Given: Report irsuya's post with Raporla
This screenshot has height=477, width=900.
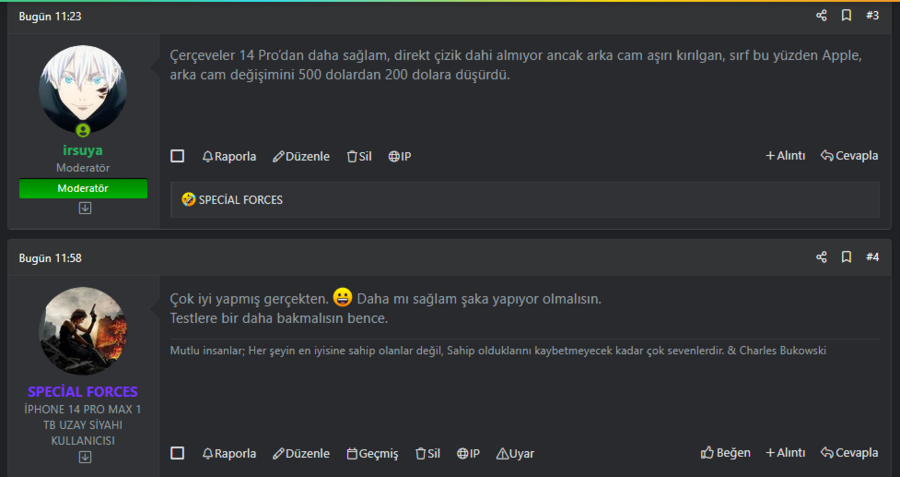Looking at the screenshot, I should pos(229,156).
